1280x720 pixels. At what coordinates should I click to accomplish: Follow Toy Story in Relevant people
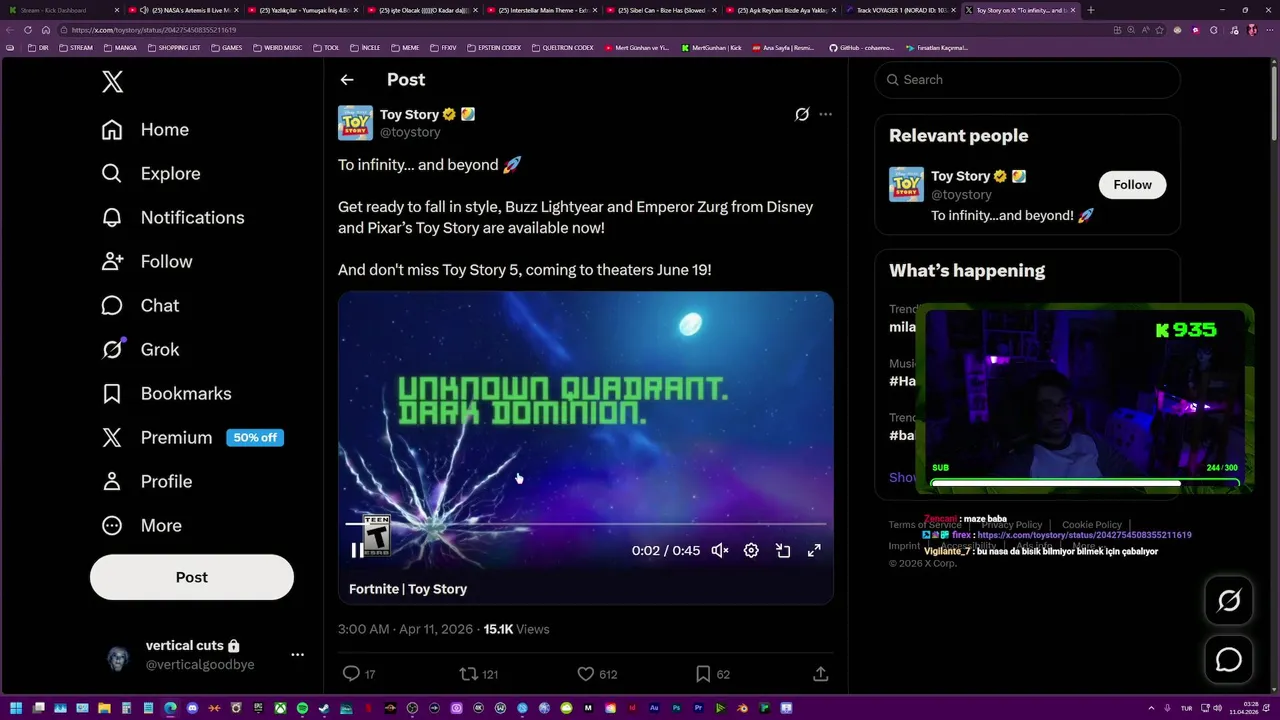[x=1132, y=185]
